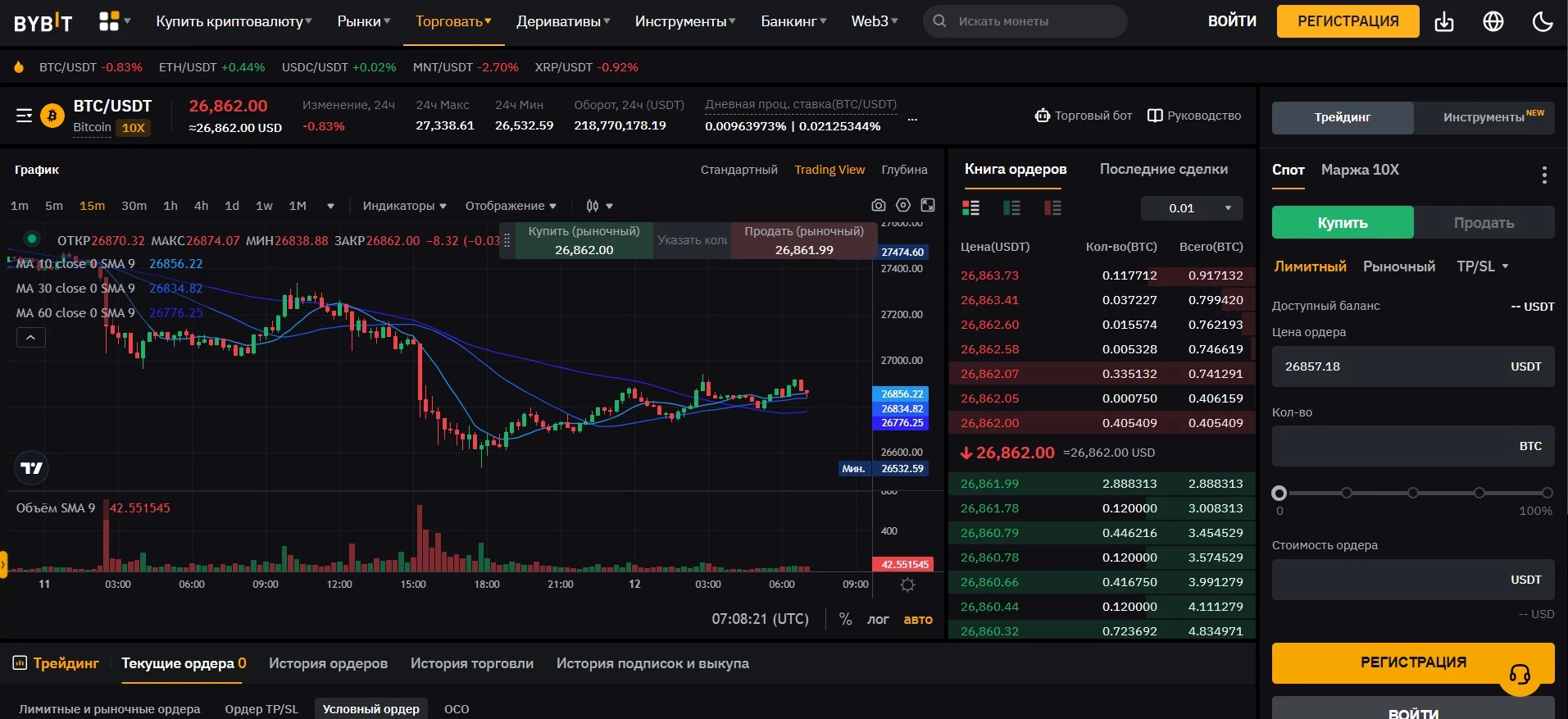Open the Индикаторы dropdown
The image size is (1568, 719).
pos(404,206)
